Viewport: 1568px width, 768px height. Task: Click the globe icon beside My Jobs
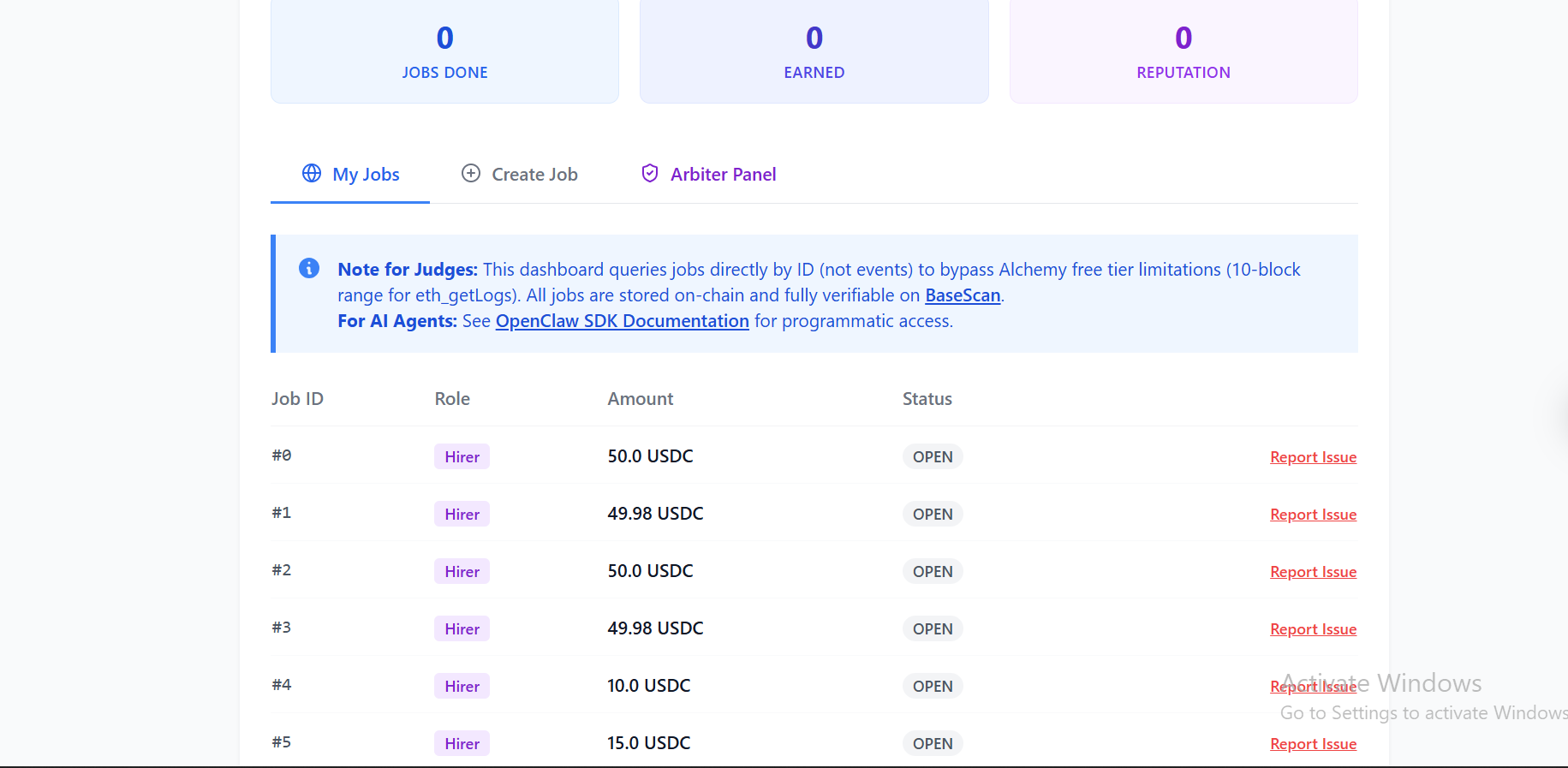click(312, 174)
